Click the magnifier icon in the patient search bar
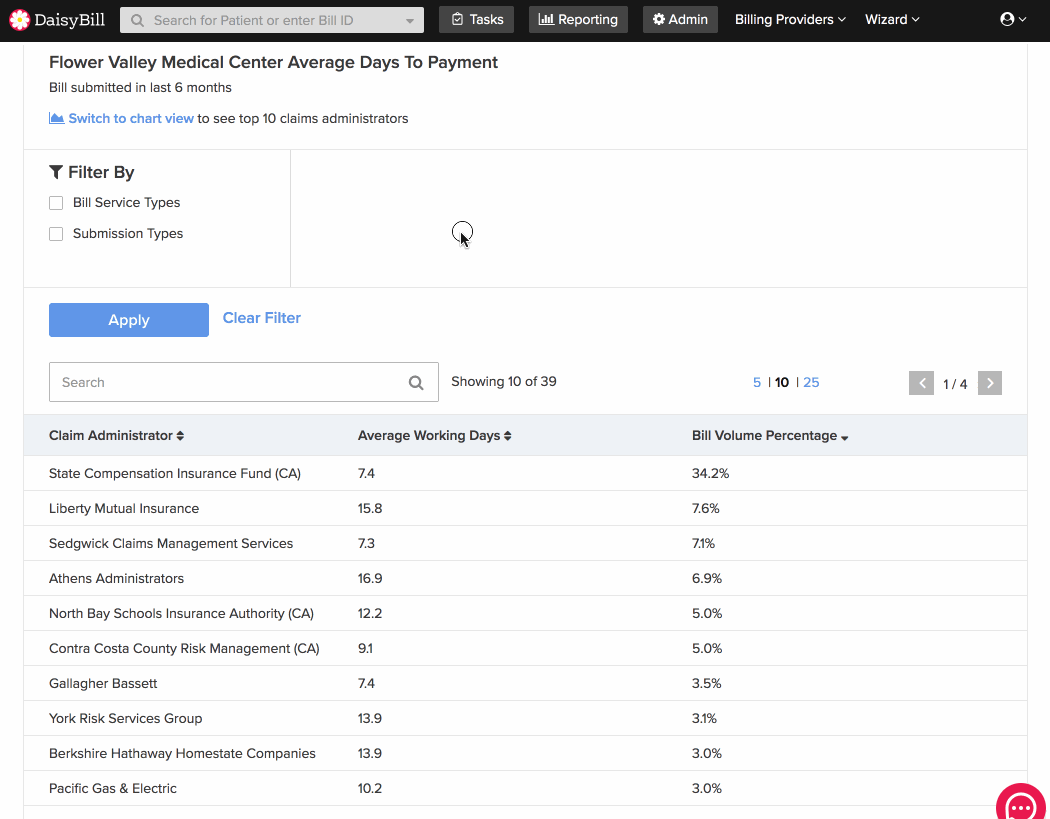 137,21
